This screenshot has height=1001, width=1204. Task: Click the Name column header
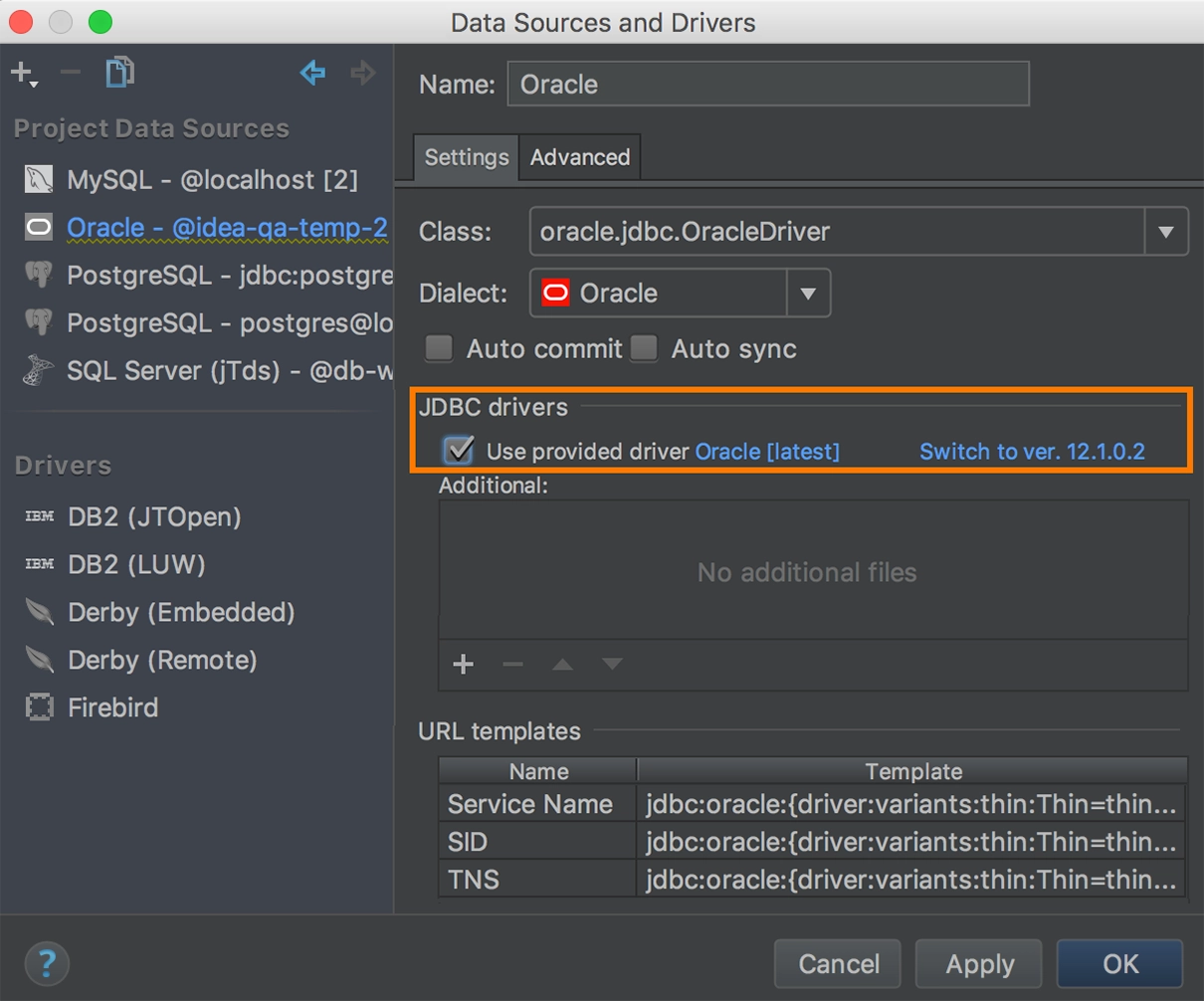(x=538, y=771)
